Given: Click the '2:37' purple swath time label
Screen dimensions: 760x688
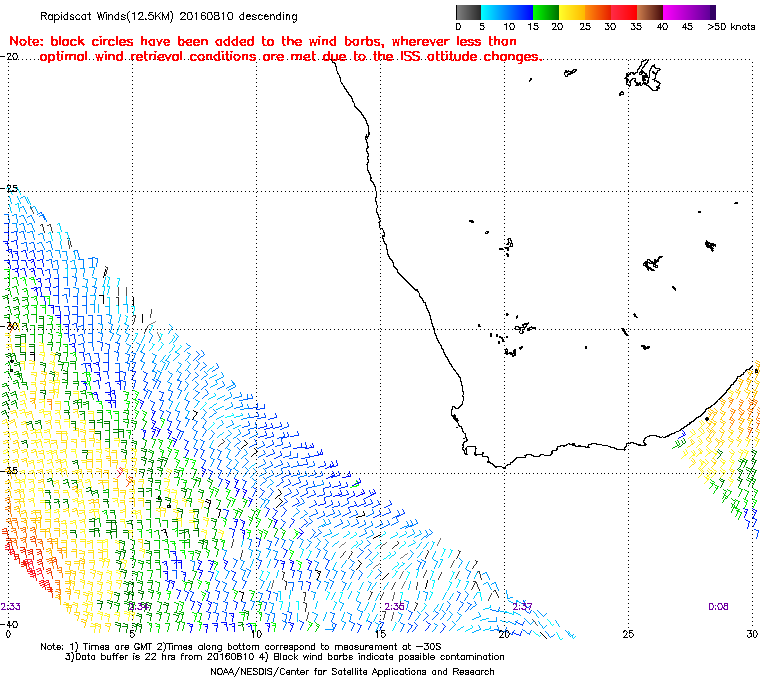Looking at the screenshot, I should click(522, 607).
